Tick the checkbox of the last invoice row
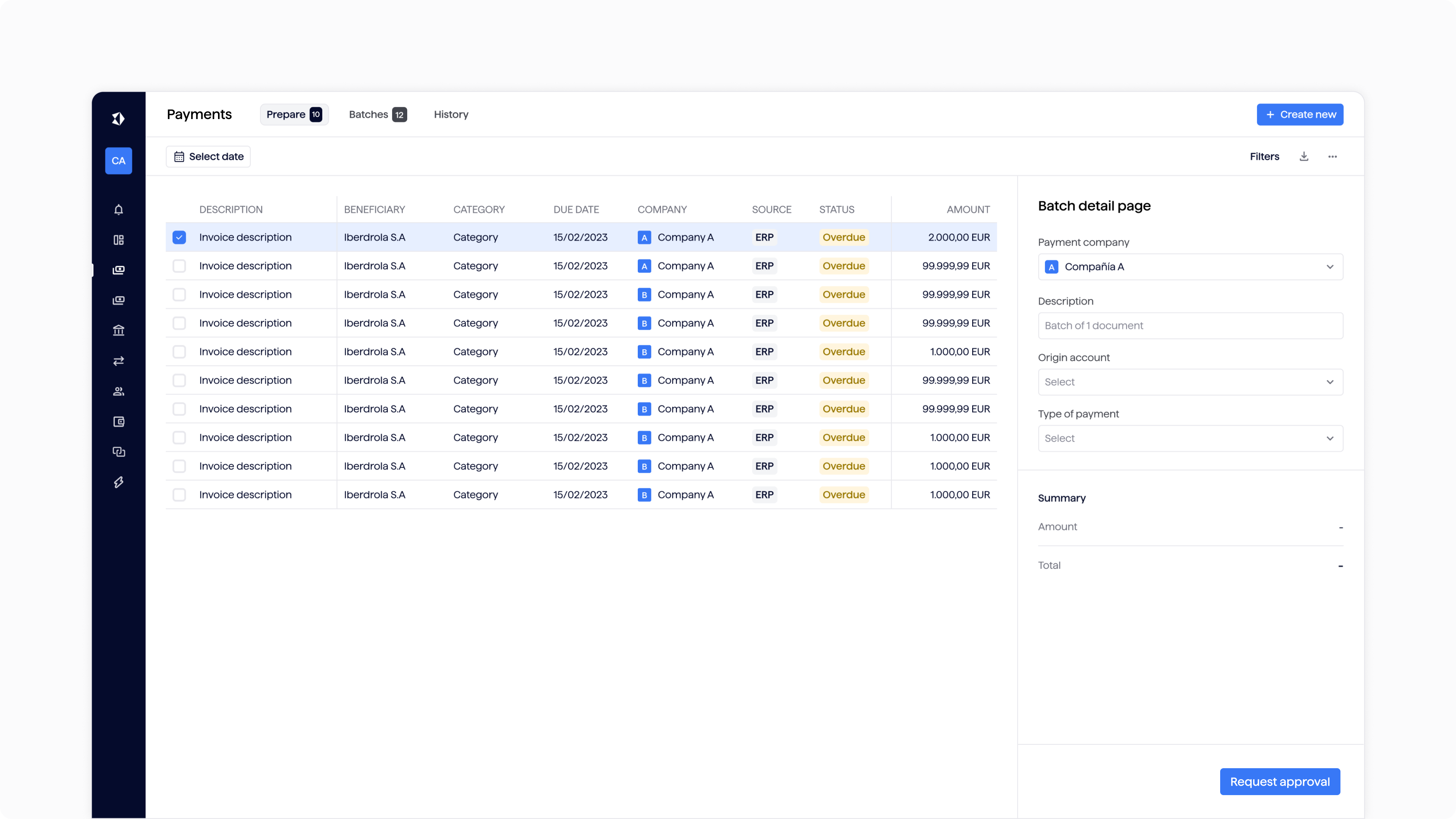 click(179, 495)
